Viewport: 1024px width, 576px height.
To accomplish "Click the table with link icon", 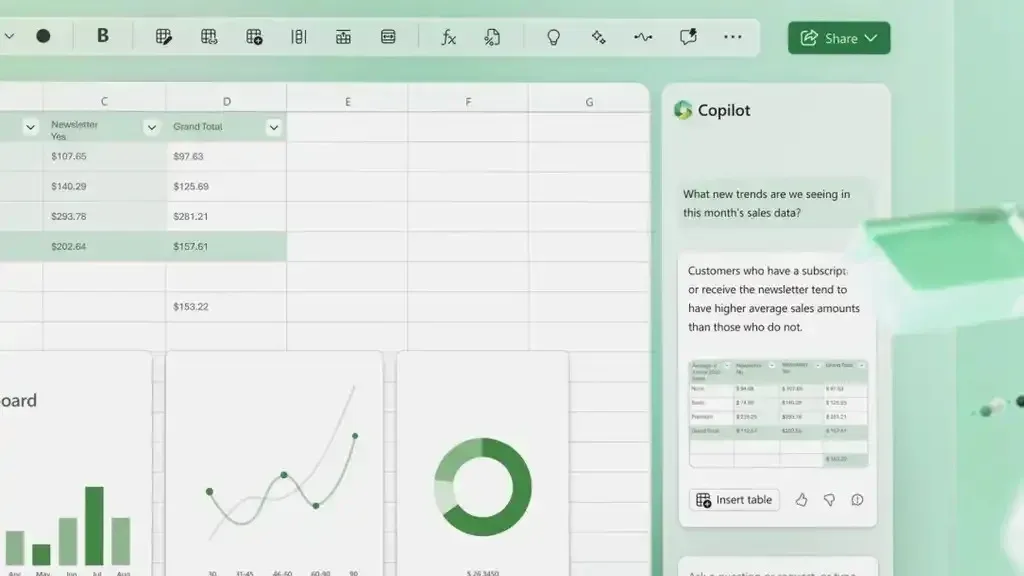I will 209,37.
